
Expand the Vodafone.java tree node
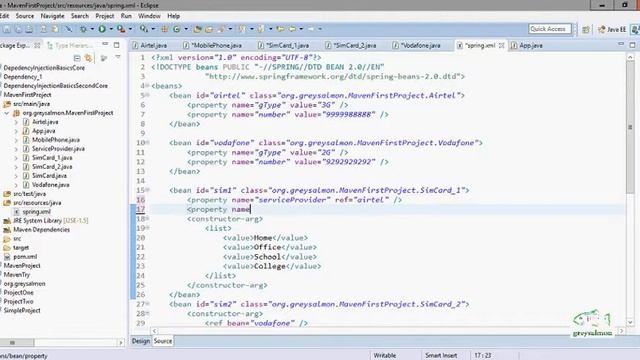click(16, 185)
